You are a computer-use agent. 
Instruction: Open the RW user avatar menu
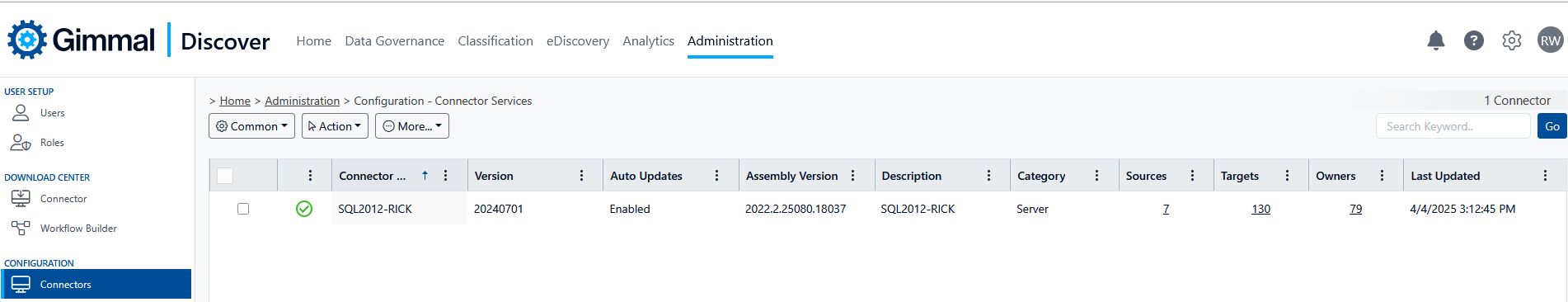[x=1550, y=40]
